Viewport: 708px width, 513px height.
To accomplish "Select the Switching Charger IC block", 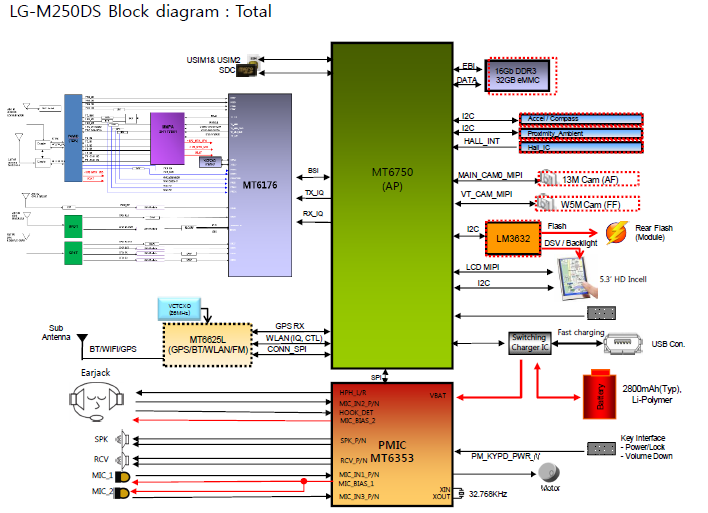I will coord(530,343).
